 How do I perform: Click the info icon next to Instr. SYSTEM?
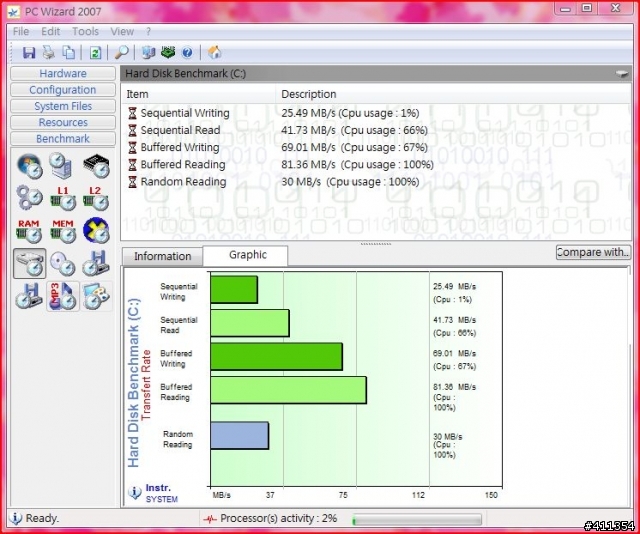pyautogui.click(x=134, y=493)
